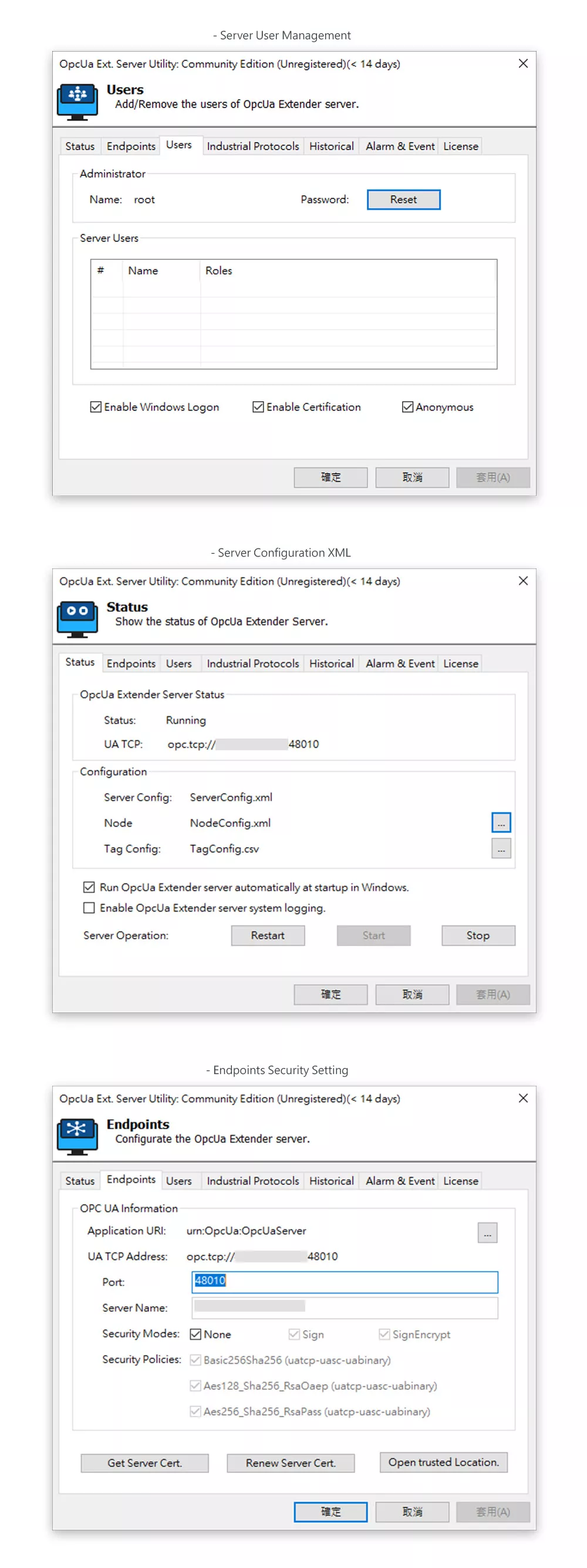Viewport: 587px width, 1568px height.
Task: Enable Windows Logon checkbox toggle
Action: (x=96, y=407)
